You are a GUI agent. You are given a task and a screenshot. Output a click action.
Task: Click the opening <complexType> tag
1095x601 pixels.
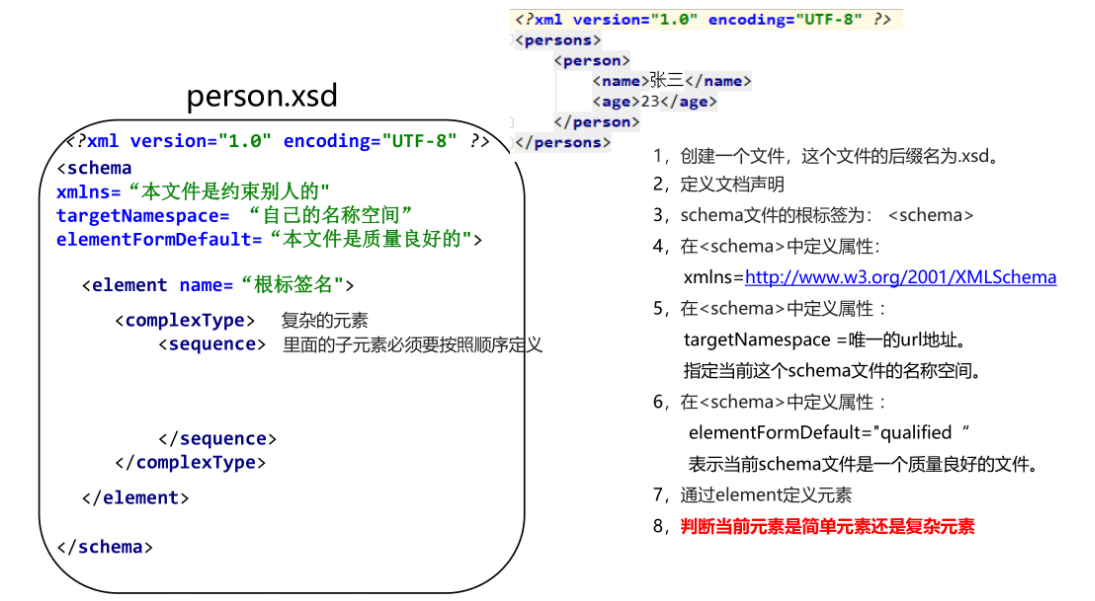184,320
